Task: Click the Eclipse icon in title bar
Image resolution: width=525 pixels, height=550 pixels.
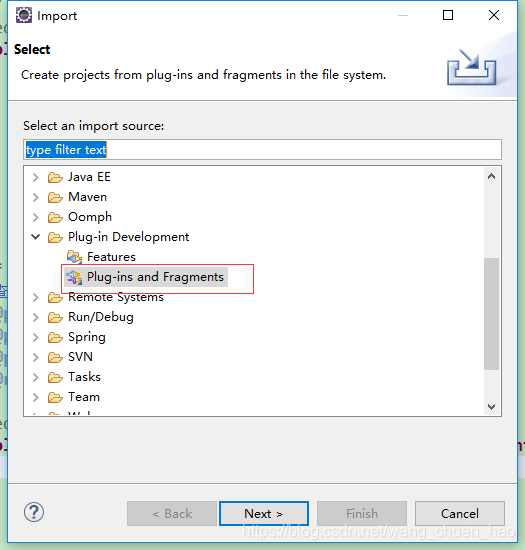Action: tap(23, 15)
